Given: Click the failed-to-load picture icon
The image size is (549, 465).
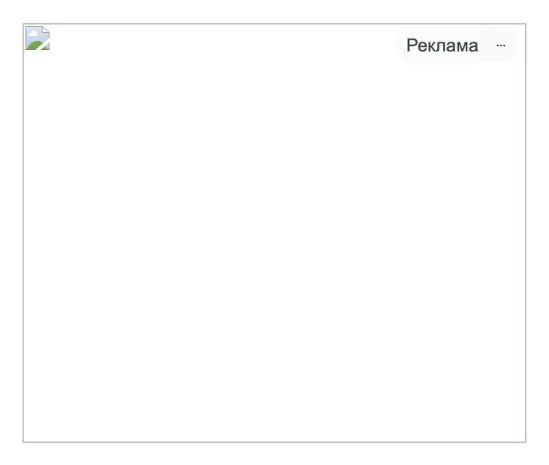Looking at the screenshot, I should pos(37,38).
